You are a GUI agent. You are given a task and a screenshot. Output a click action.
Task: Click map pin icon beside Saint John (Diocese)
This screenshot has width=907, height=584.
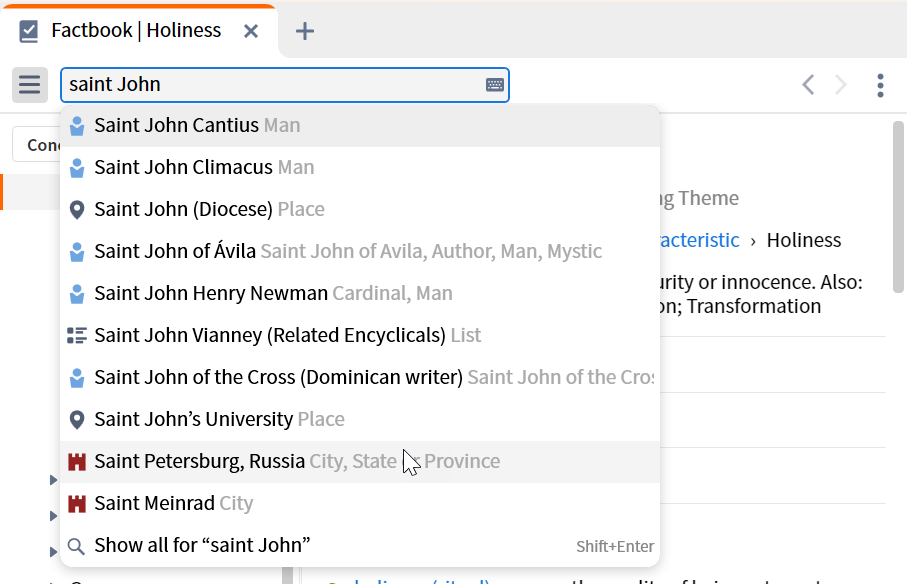point(77,210)
